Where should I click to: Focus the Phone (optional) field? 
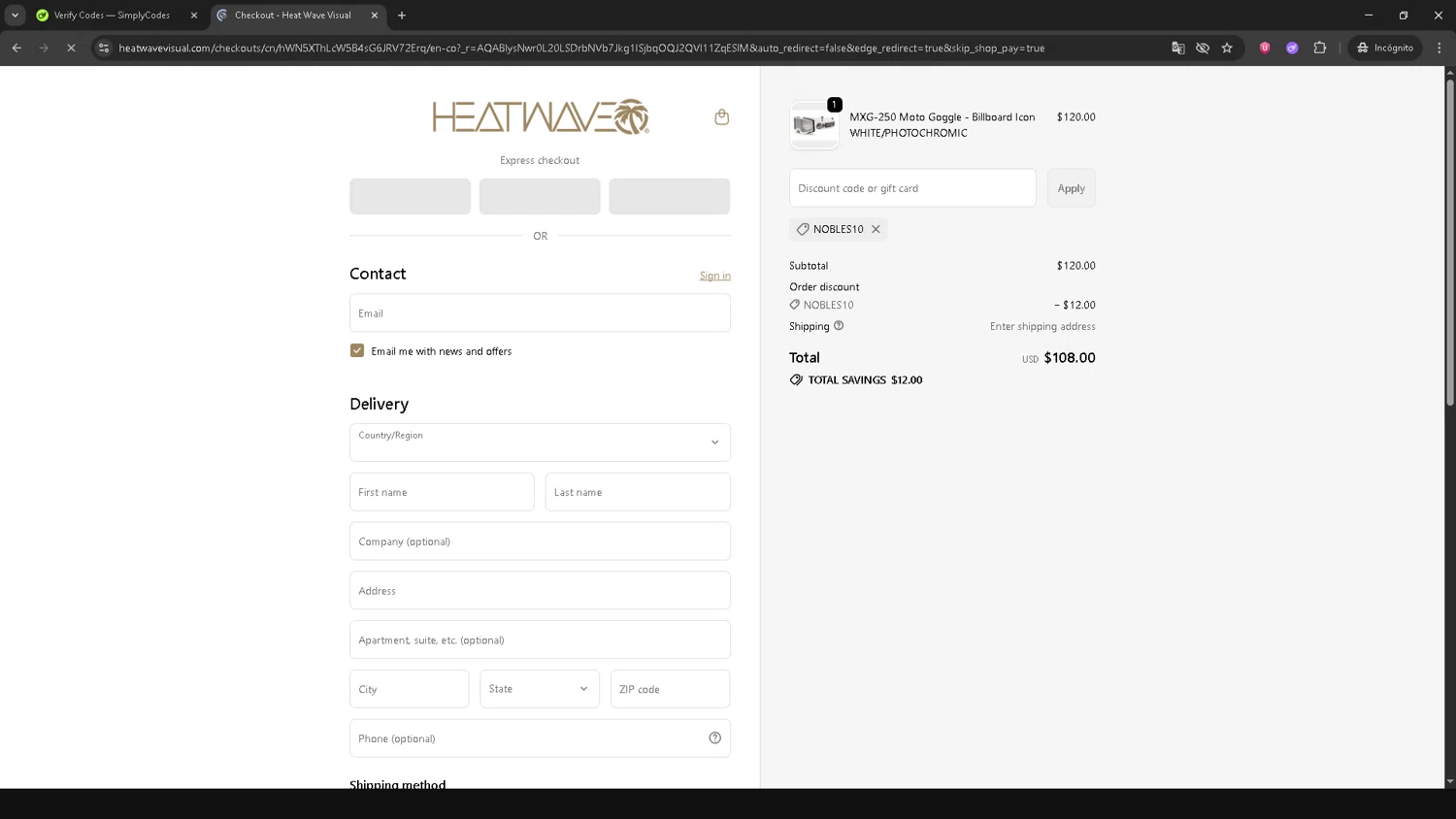click(x=540, y=738)
